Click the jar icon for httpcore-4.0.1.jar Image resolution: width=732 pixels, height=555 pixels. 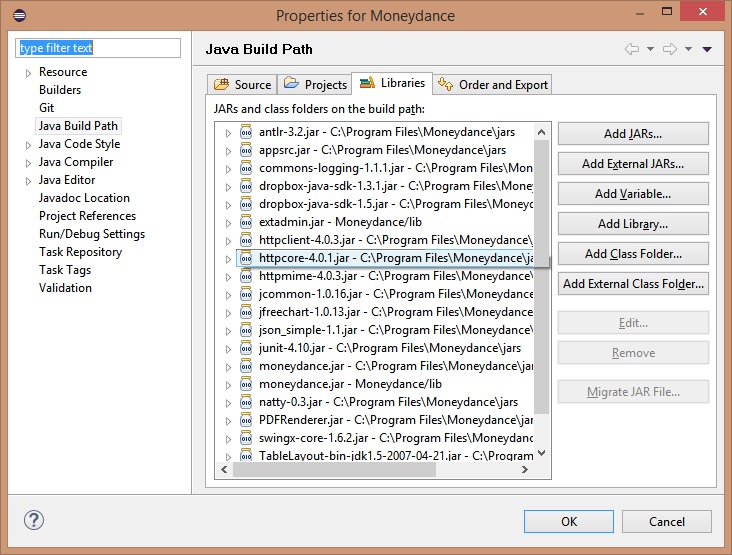(246, 258)
